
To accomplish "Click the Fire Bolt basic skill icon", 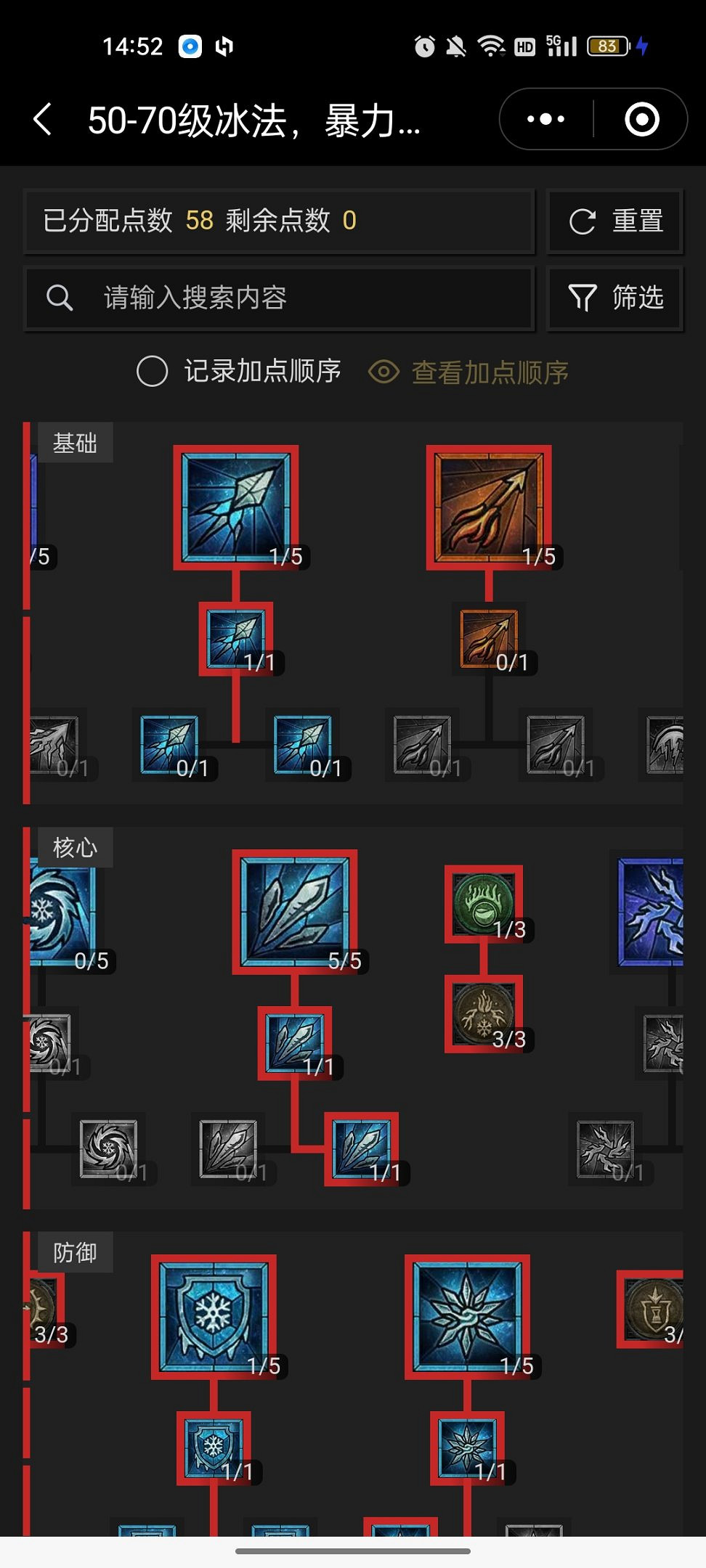I will click(489, 507).
